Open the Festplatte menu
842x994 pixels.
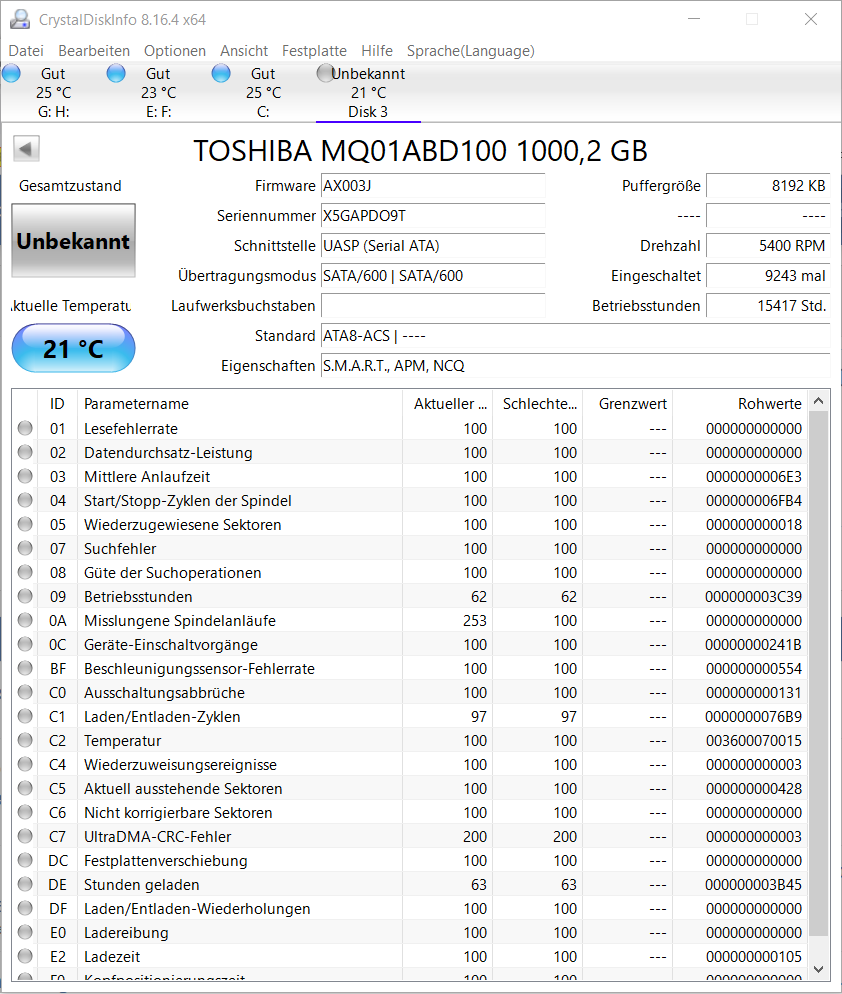[314, 51]
